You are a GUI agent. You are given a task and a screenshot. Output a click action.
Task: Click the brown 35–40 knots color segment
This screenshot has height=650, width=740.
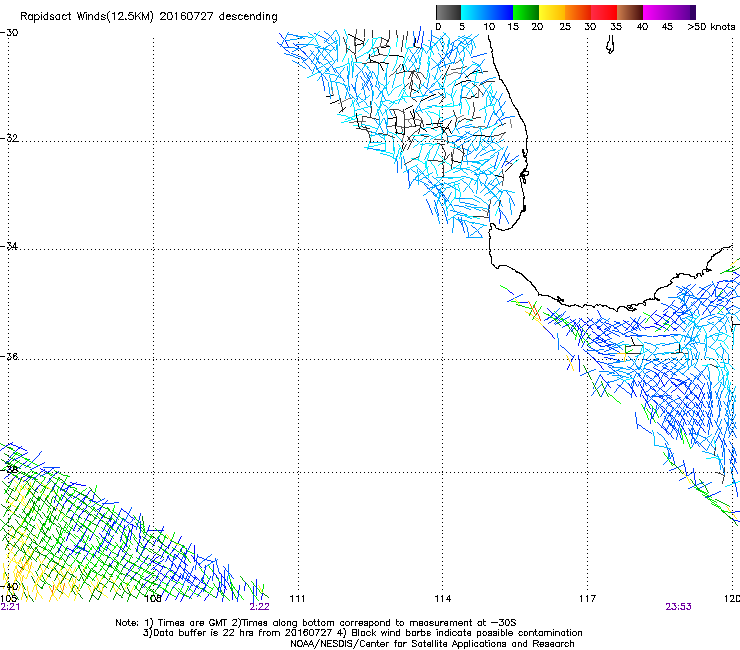630,12
